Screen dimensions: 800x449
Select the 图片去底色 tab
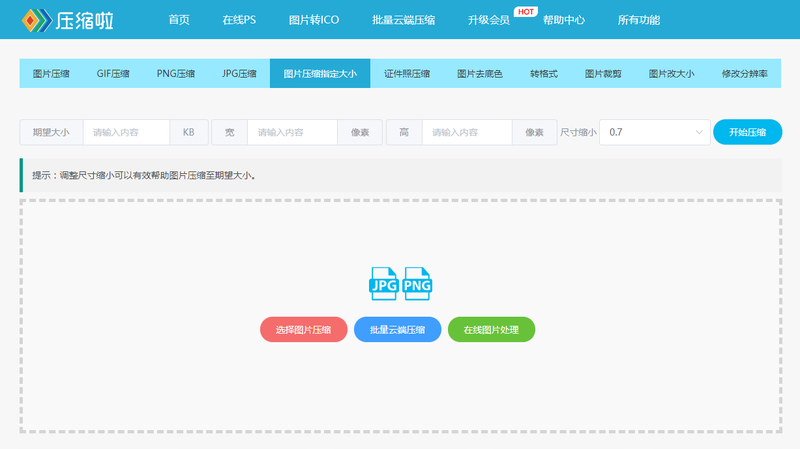pyautogui.click(x=480, y=73)
